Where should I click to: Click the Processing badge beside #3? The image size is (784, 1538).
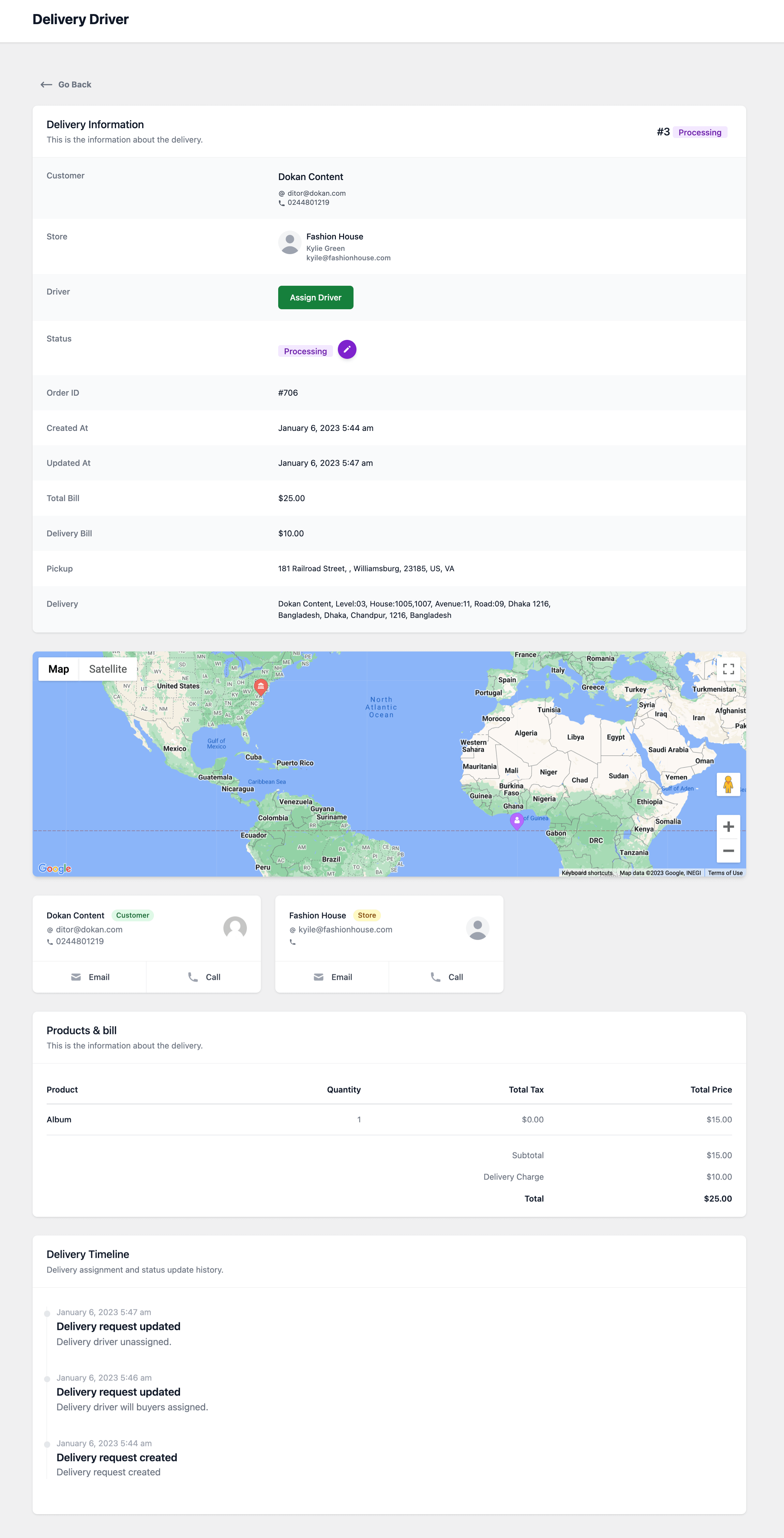coord(700,132)
